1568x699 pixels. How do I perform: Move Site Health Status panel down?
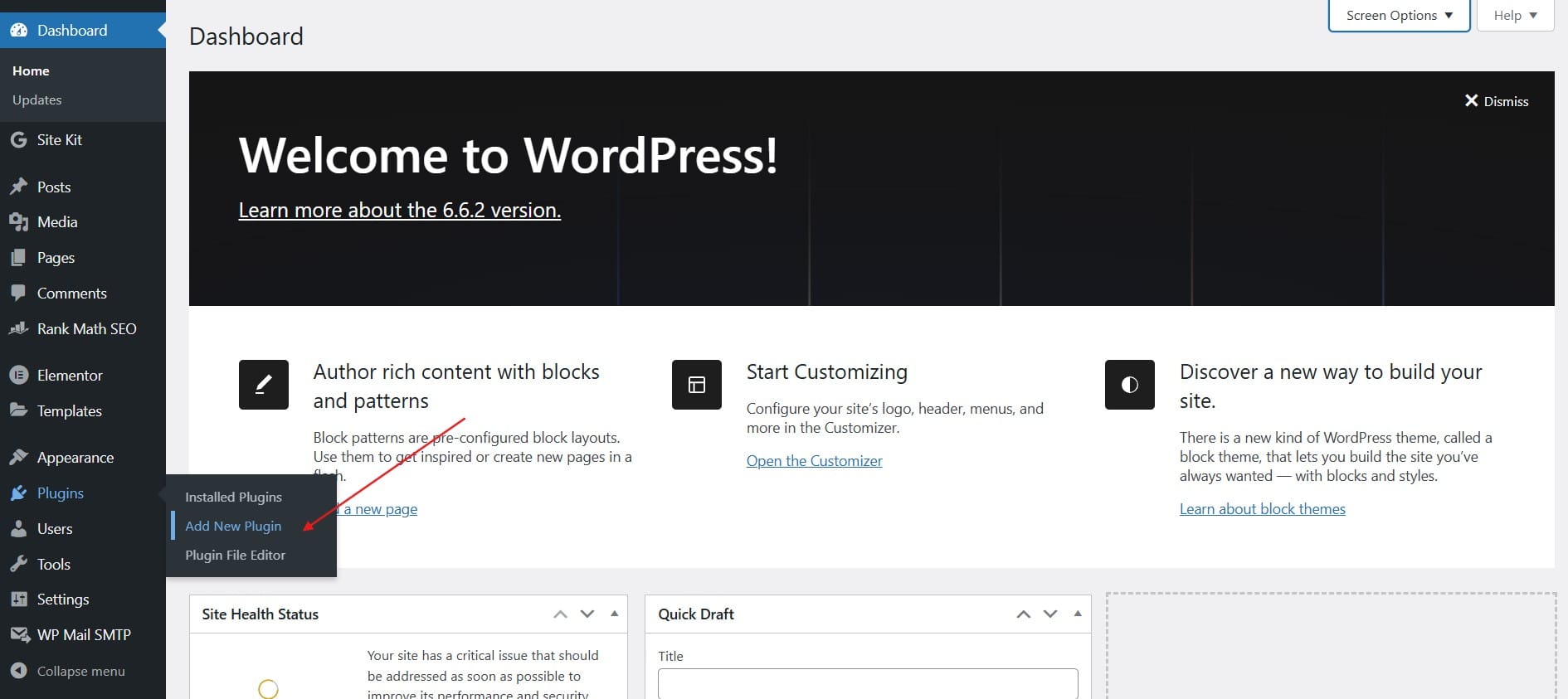tap(587, 614)
